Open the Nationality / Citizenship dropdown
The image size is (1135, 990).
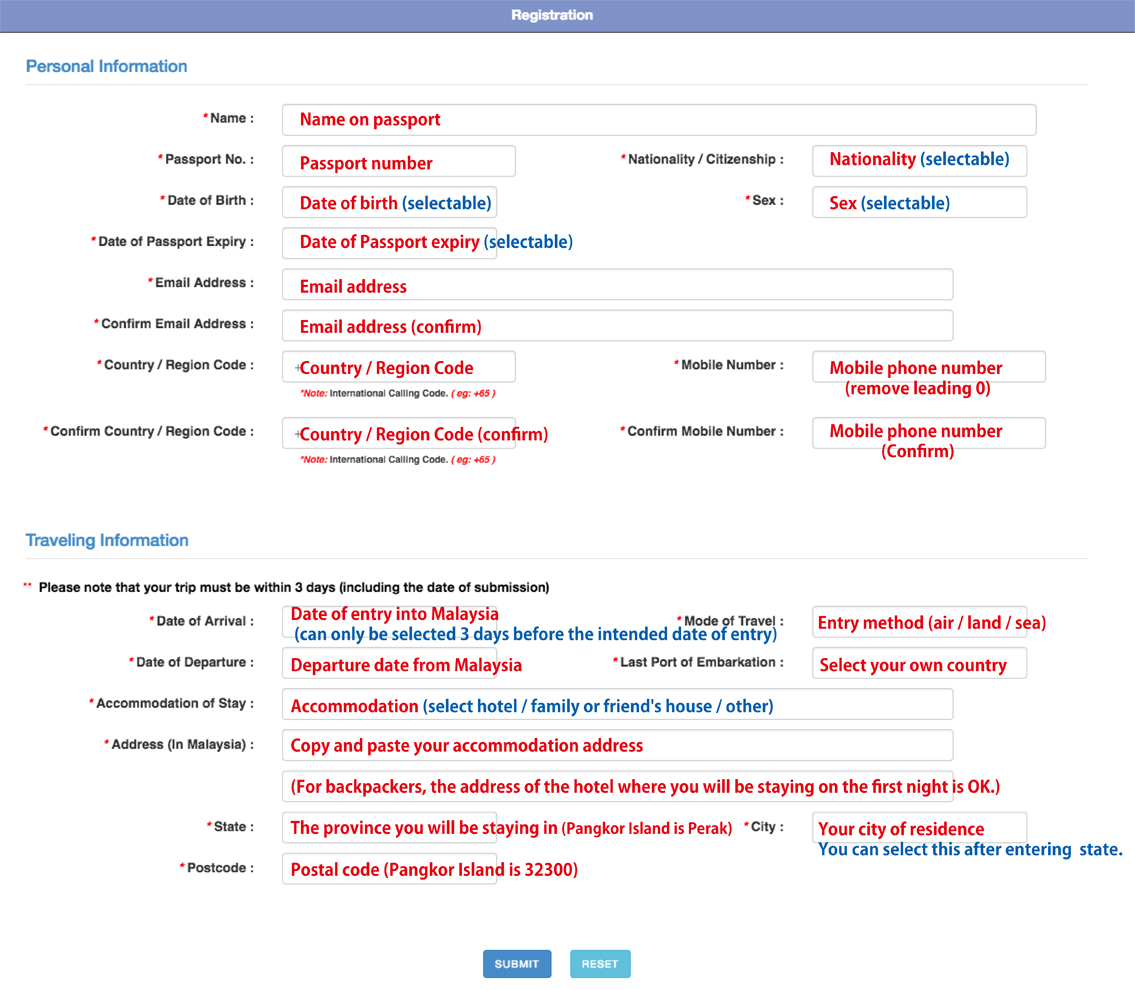coord(919,160)
